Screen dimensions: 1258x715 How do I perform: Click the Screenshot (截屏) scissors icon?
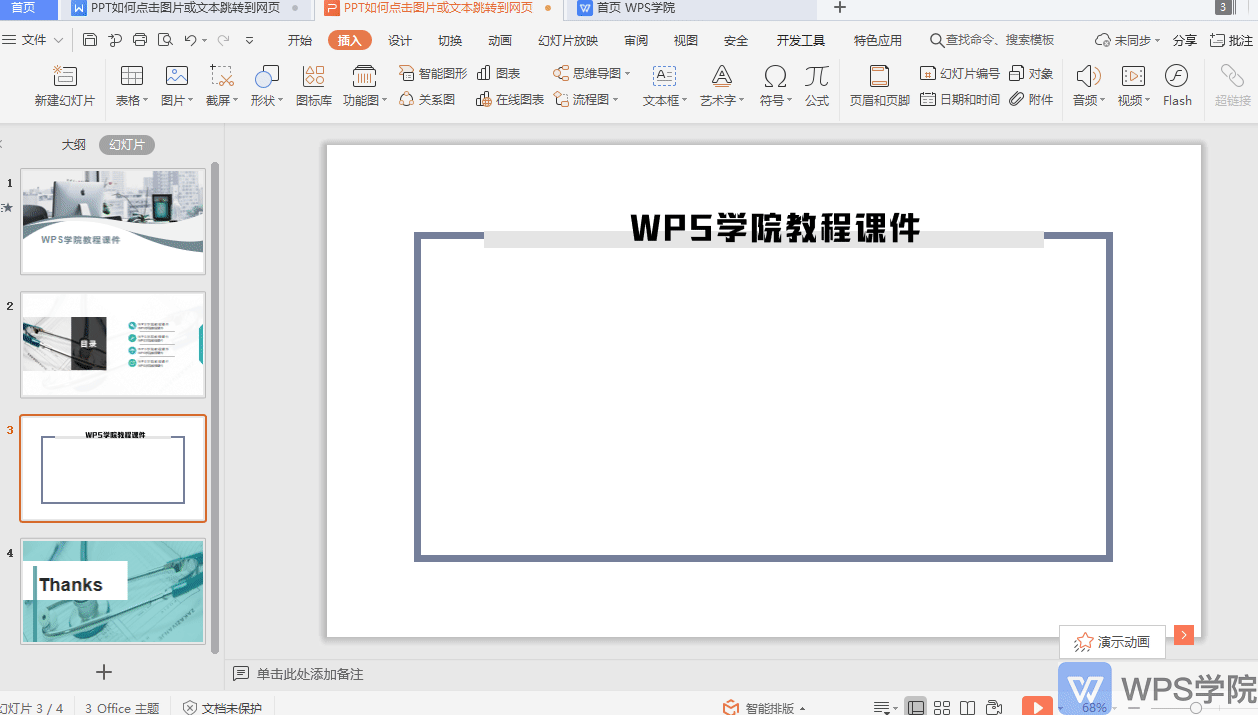click(x=221, y=76)
